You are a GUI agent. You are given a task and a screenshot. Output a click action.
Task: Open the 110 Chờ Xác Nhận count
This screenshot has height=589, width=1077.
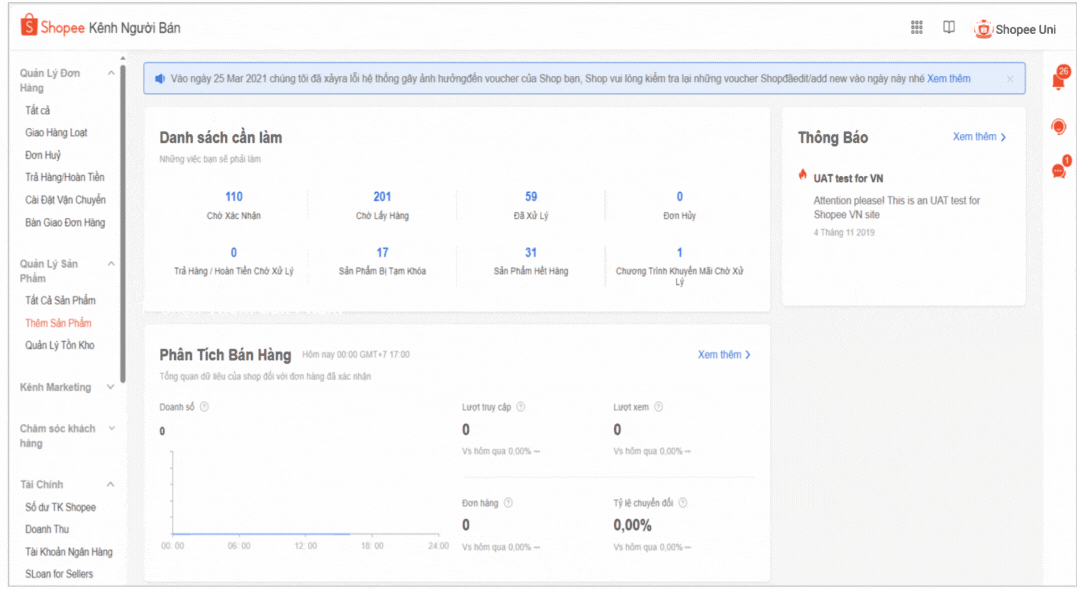(x=234, y=197)
